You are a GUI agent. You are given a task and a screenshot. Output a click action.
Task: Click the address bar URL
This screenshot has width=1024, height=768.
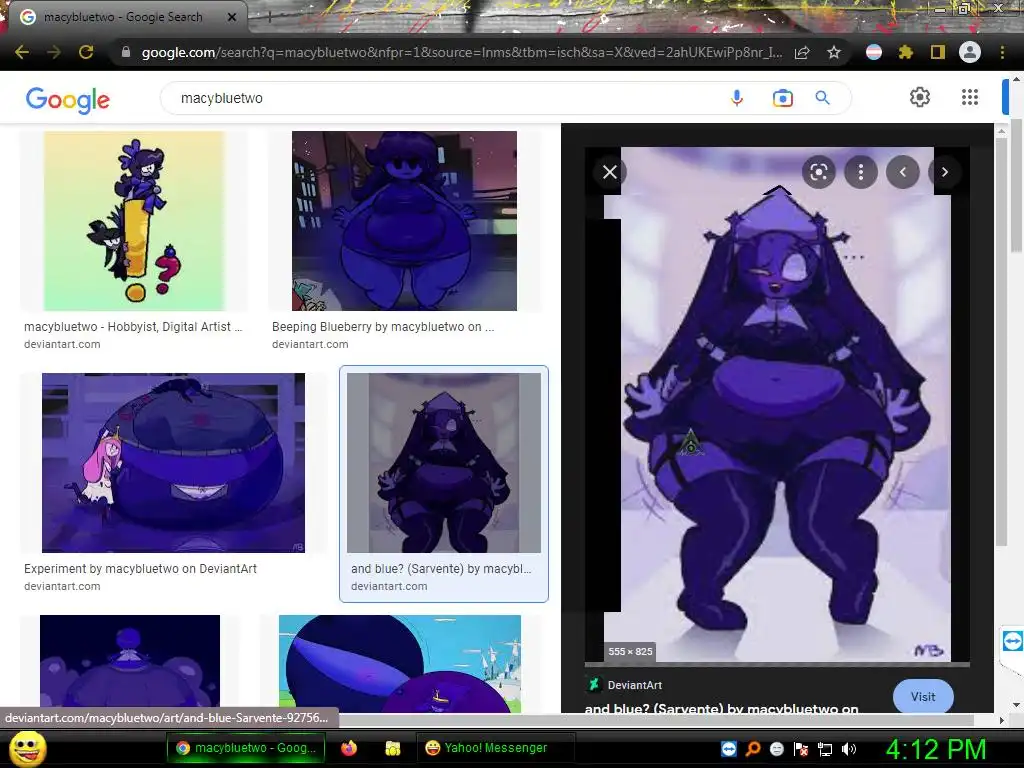(x=462, y=52)
